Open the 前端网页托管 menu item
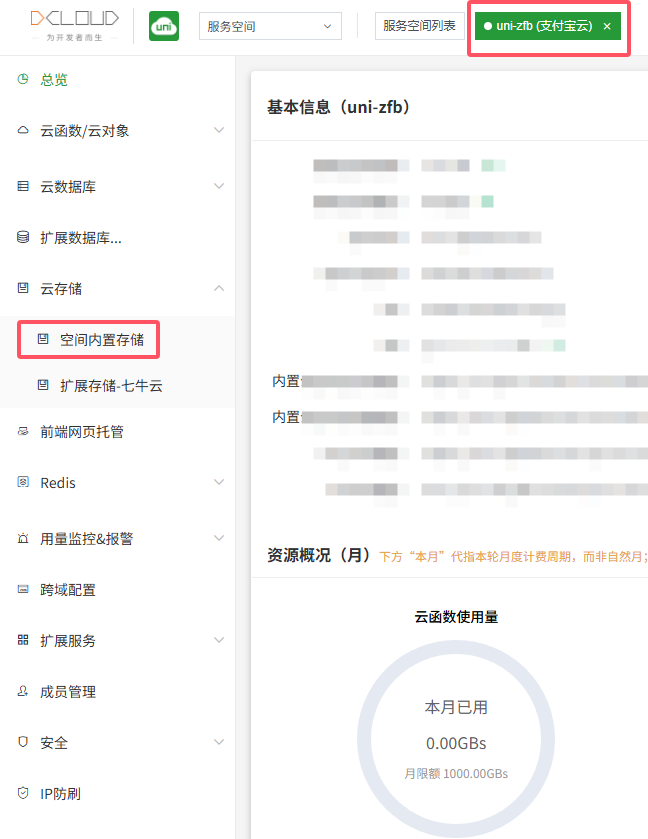Screen dimensions: 648x839 tap(82, 432)
